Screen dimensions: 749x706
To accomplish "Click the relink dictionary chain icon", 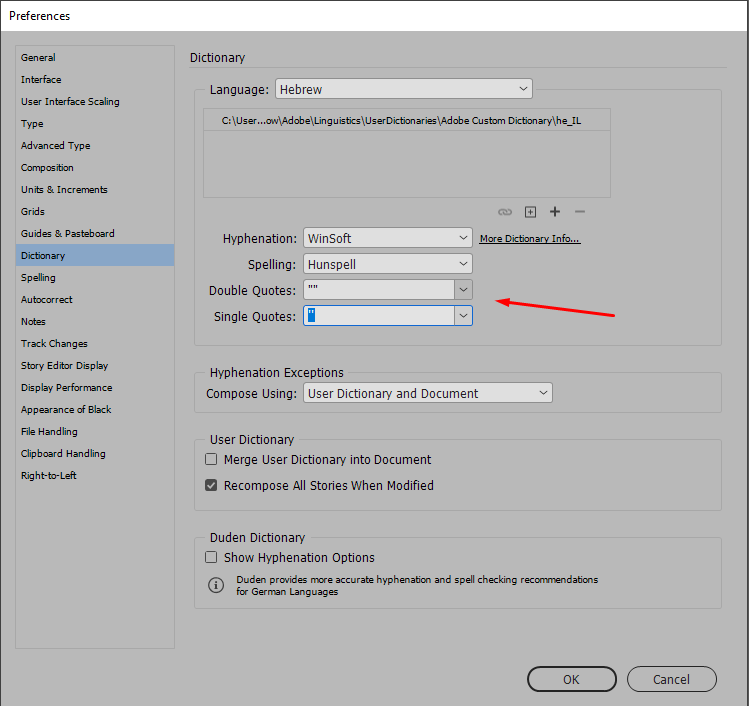I will (x=505, y=212).
